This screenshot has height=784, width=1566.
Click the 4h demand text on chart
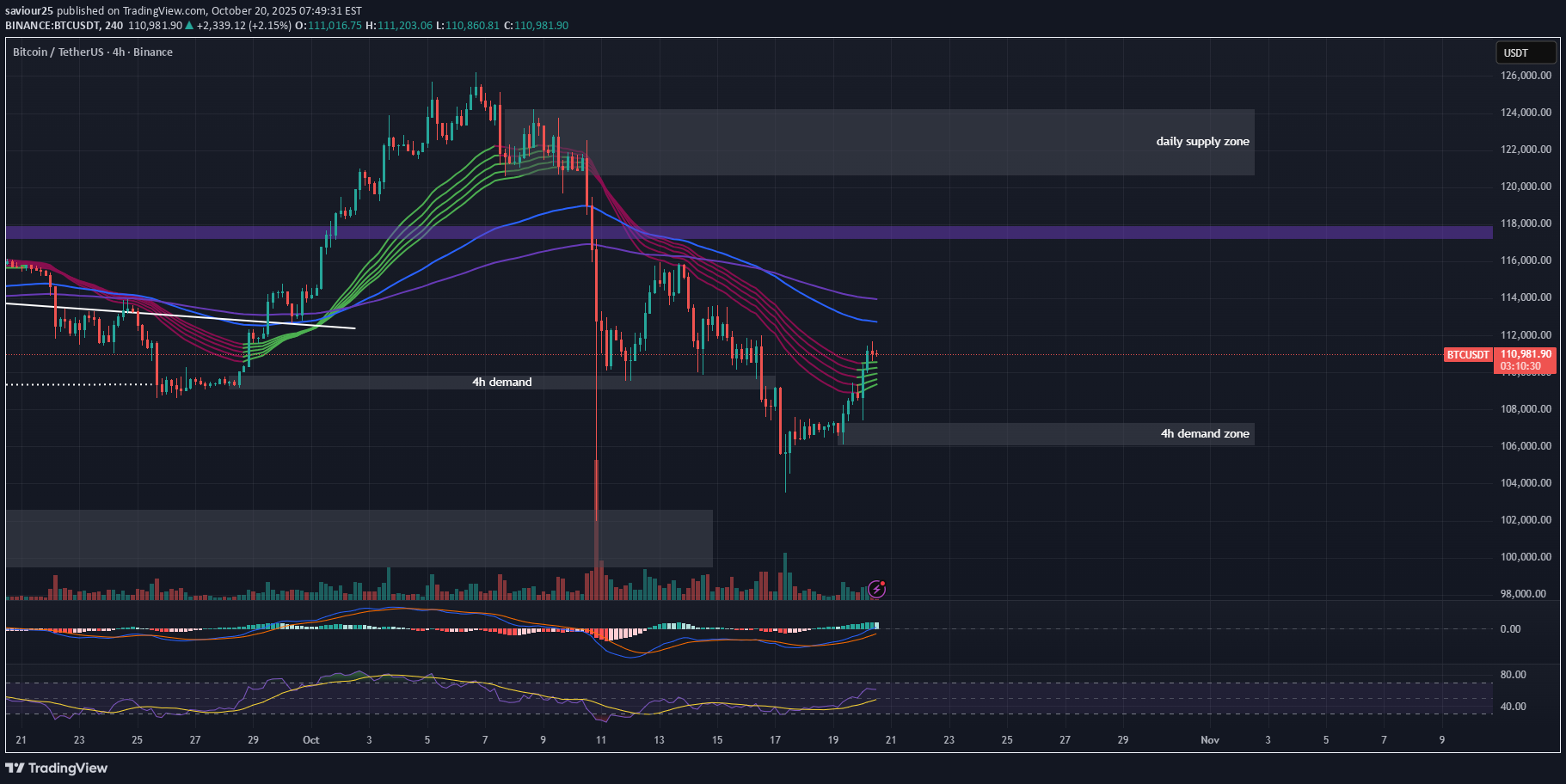click(501, 382)
